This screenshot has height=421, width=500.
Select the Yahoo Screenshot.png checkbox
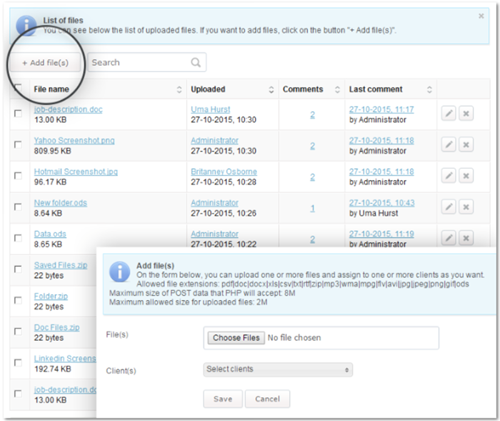(18, 144)
